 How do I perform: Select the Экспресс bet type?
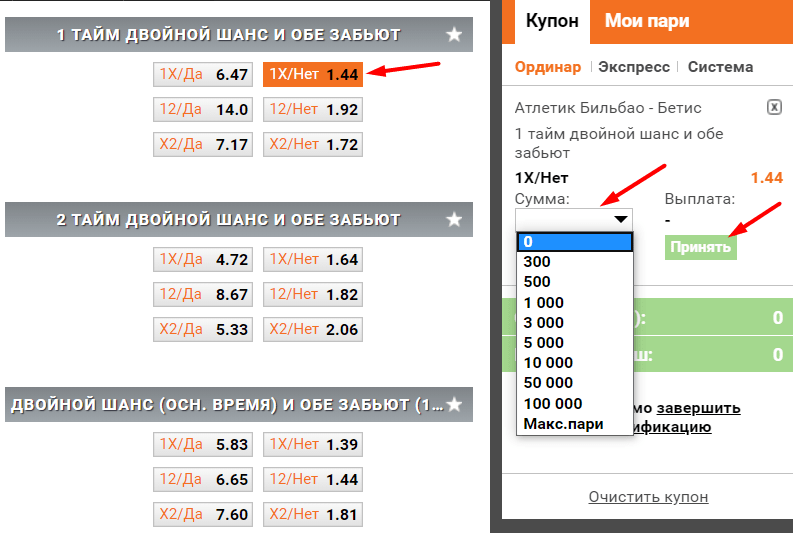point(634,67)
